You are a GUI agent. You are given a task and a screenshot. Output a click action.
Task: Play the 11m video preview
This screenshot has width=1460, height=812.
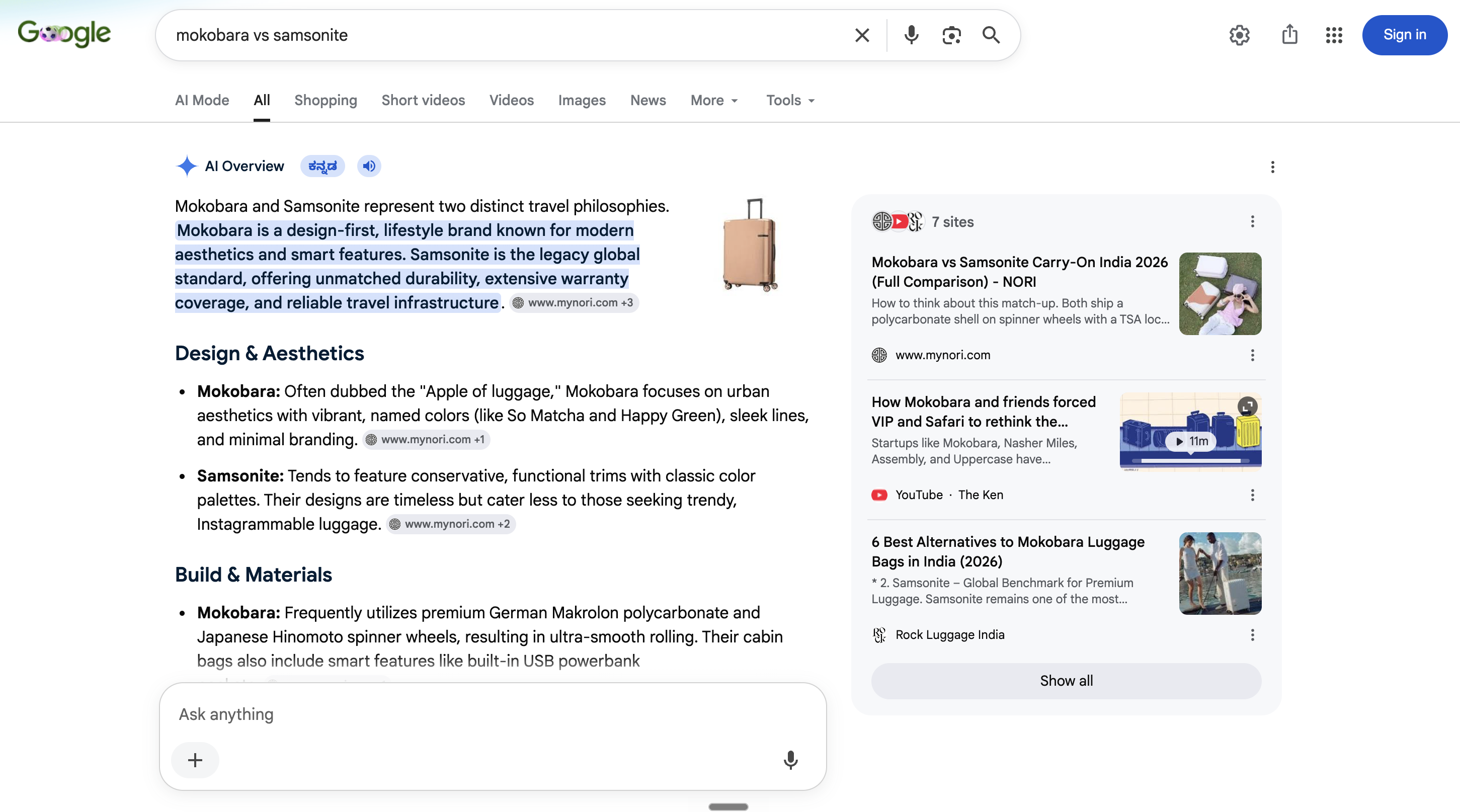coord(1191,441)
